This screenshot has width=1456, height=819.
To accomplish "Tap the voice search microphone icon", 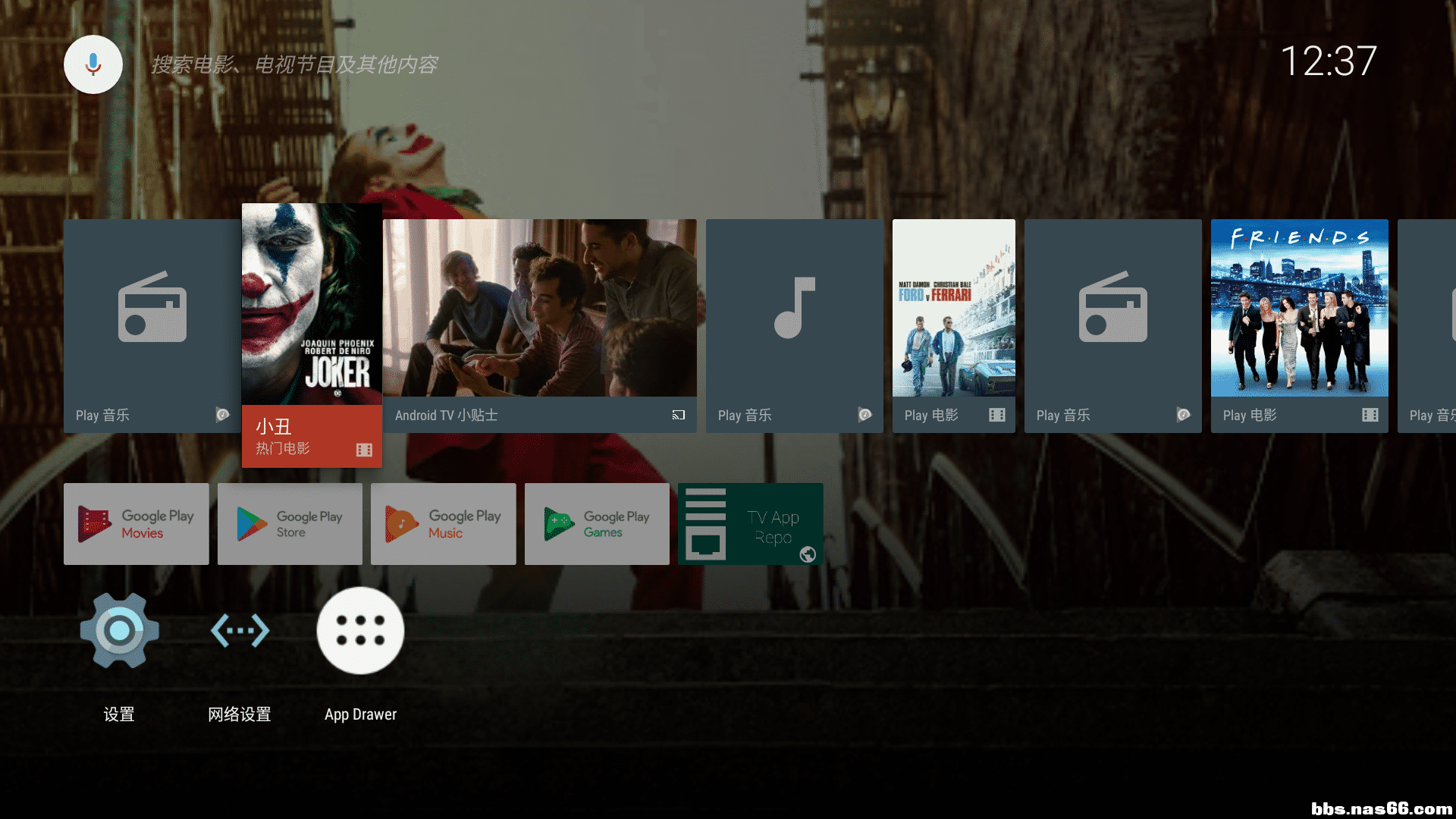I will tap(93, 64).
